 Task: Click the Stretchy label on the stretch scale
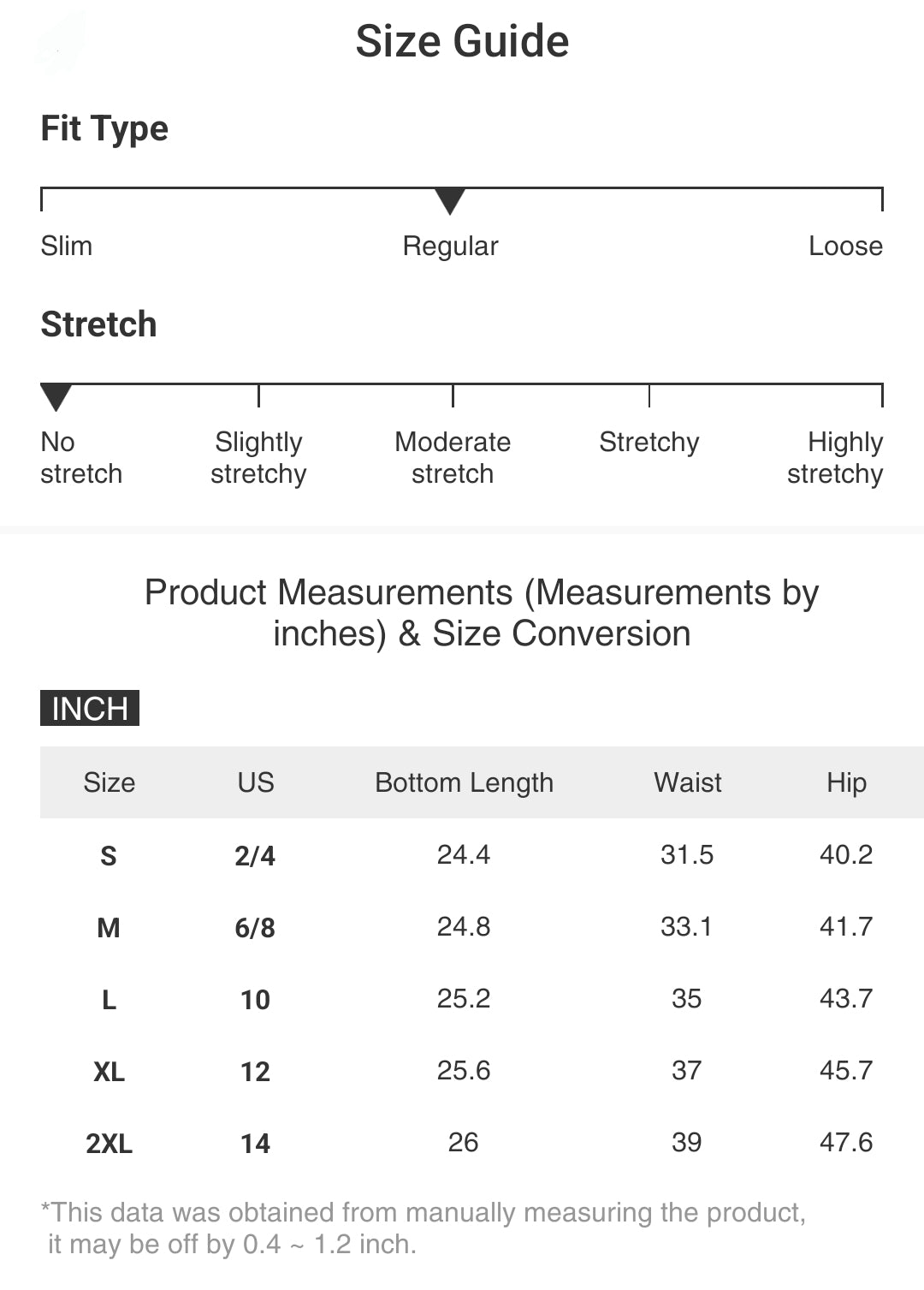(x=649, y=442)
